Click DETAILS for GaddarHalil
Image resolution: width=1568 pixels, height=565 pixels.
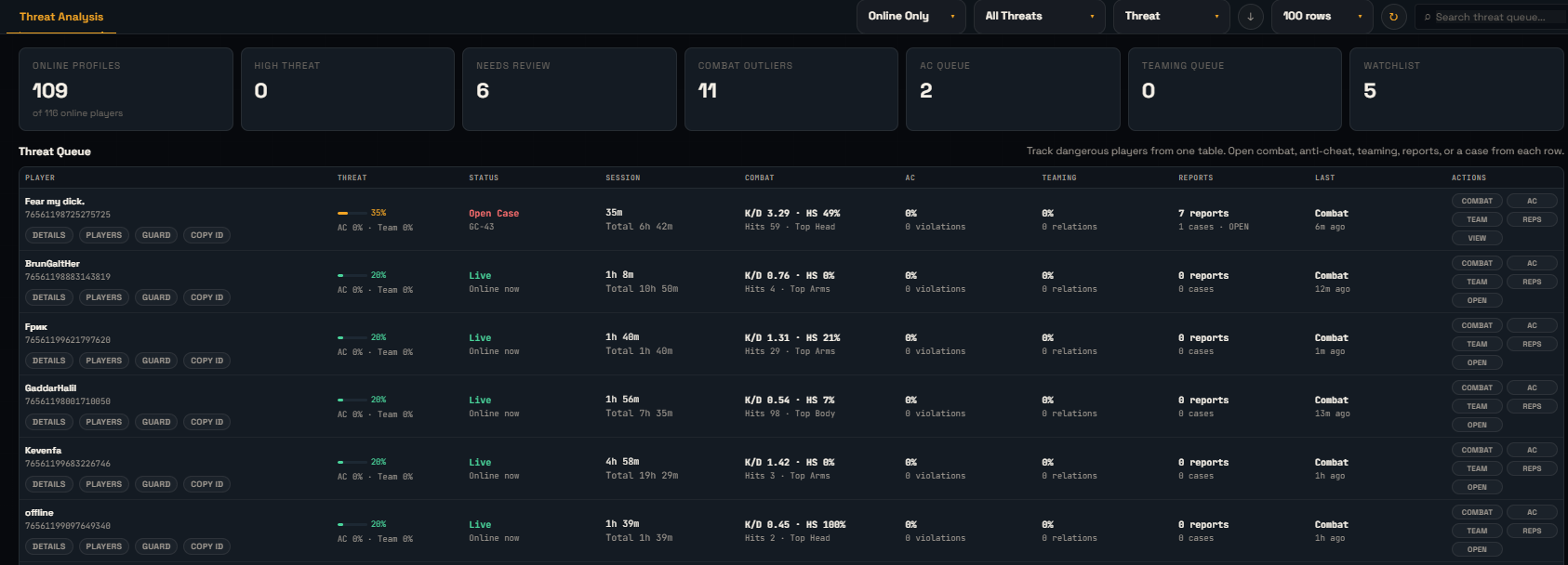pyautogui.click(x=49, y=422)
